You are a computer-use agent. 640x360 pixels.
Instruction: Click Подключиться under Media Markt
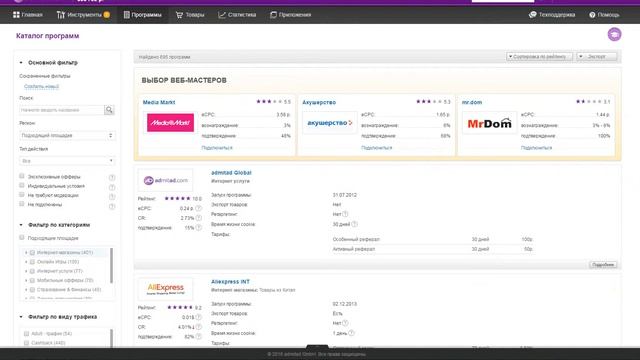(x=217, y=148)
